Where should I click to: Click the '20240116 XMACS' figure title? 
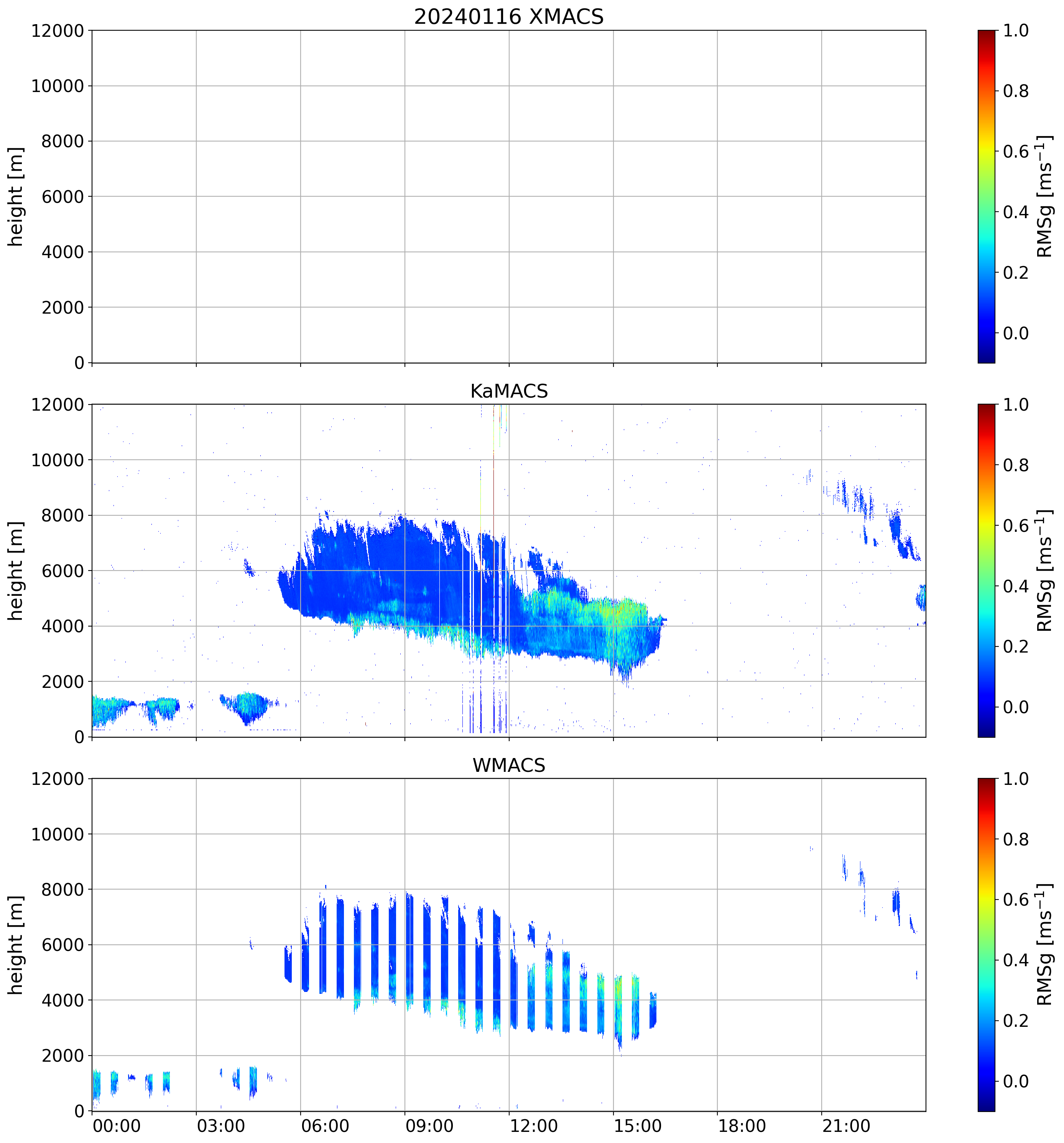pyautogui.click(x=508, y=16)
